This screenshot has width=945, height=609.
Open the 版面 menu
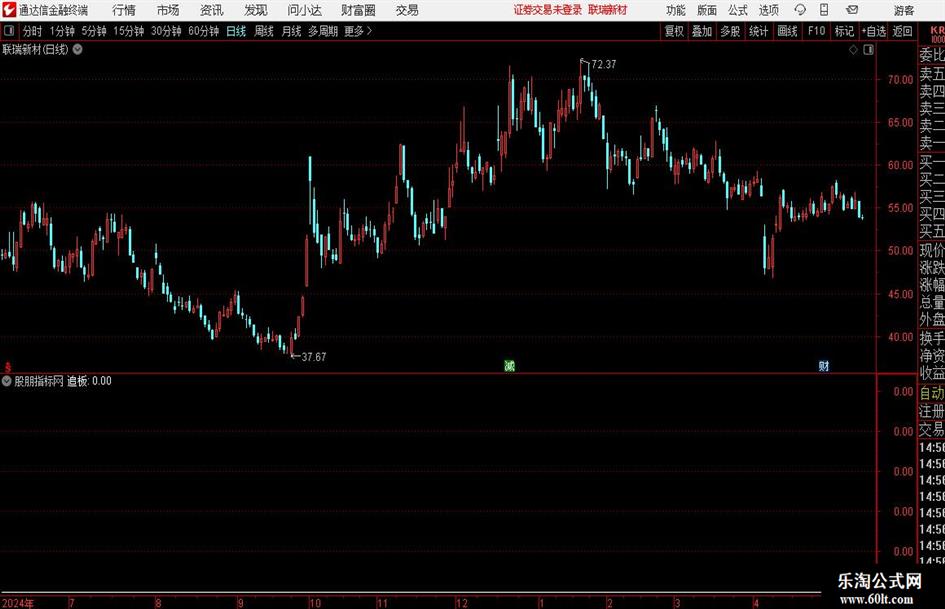[x=707, y=10]
